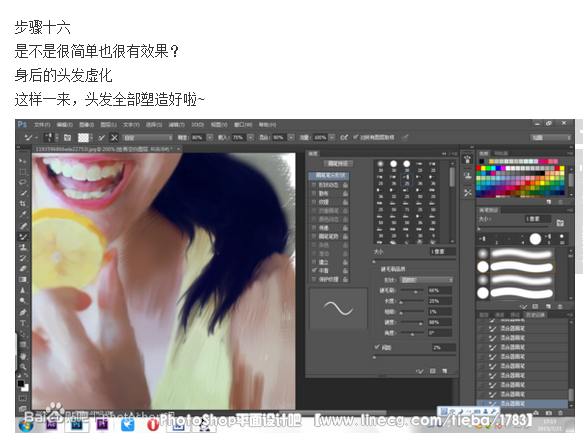Open the 图像(I) Image menu

[86, 125]
